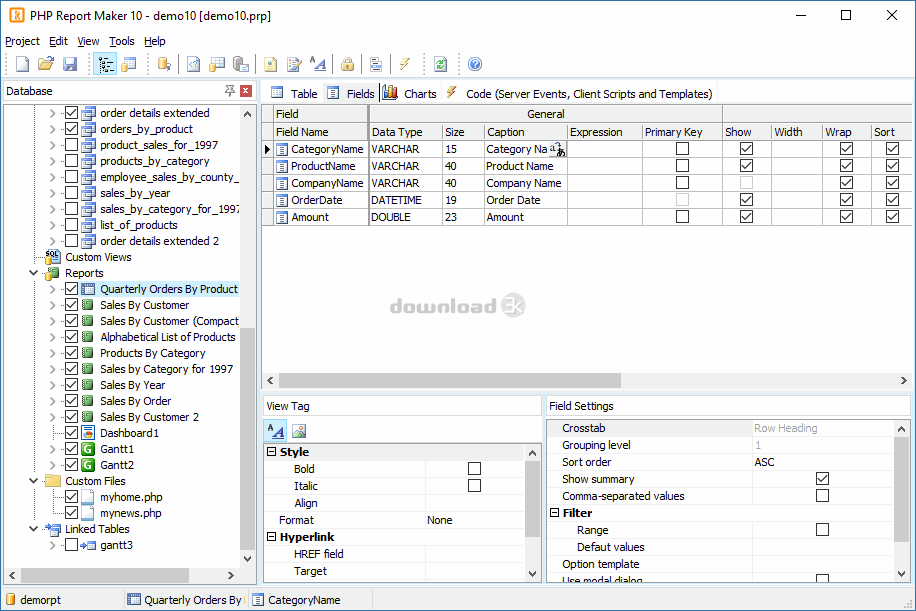Open the Edit menu
The width and height of the screenshot is (916, 611).
coord(58,41)
